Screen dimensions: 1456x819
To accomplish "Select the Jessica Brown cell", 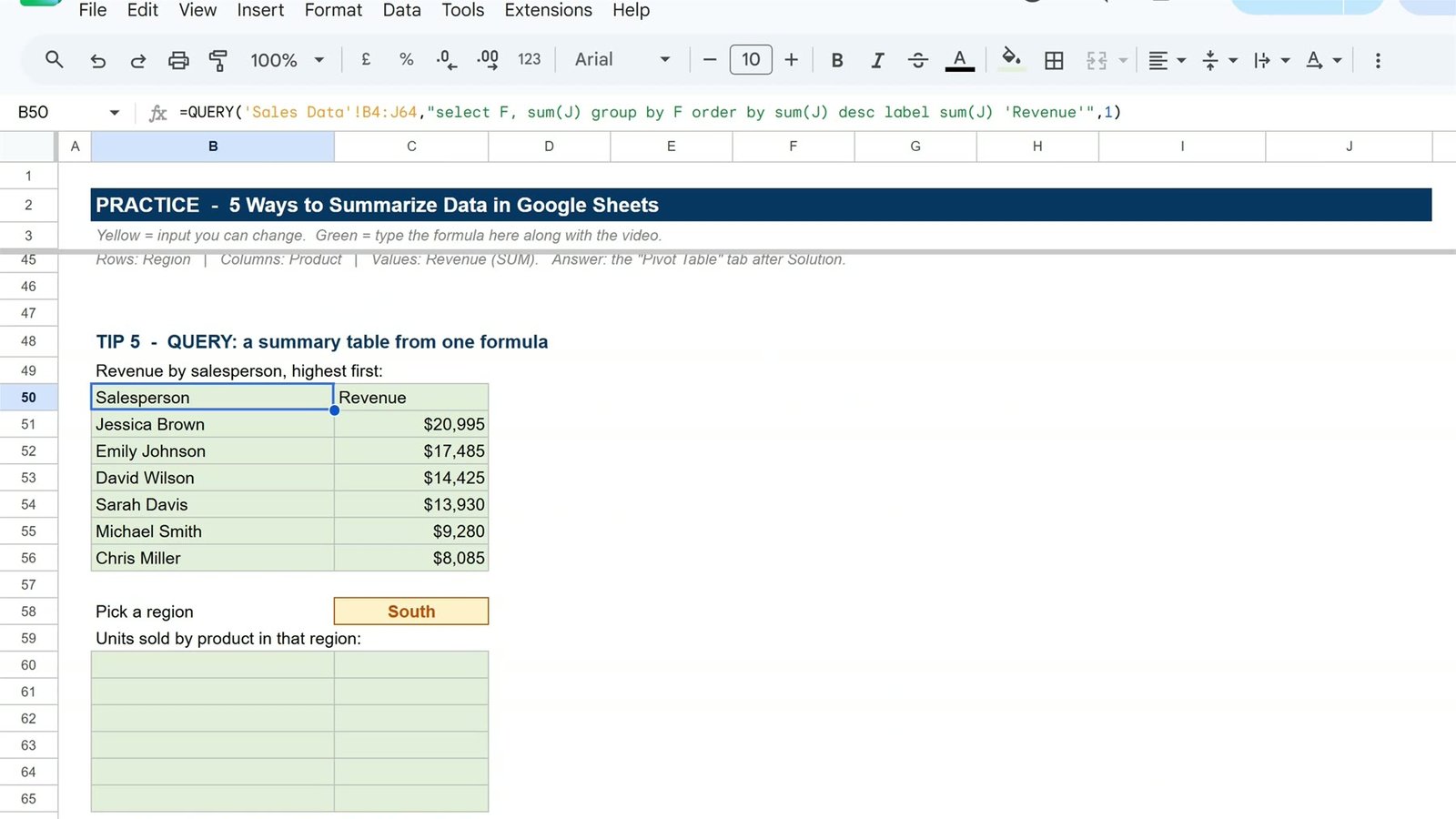I will point(212,424).
